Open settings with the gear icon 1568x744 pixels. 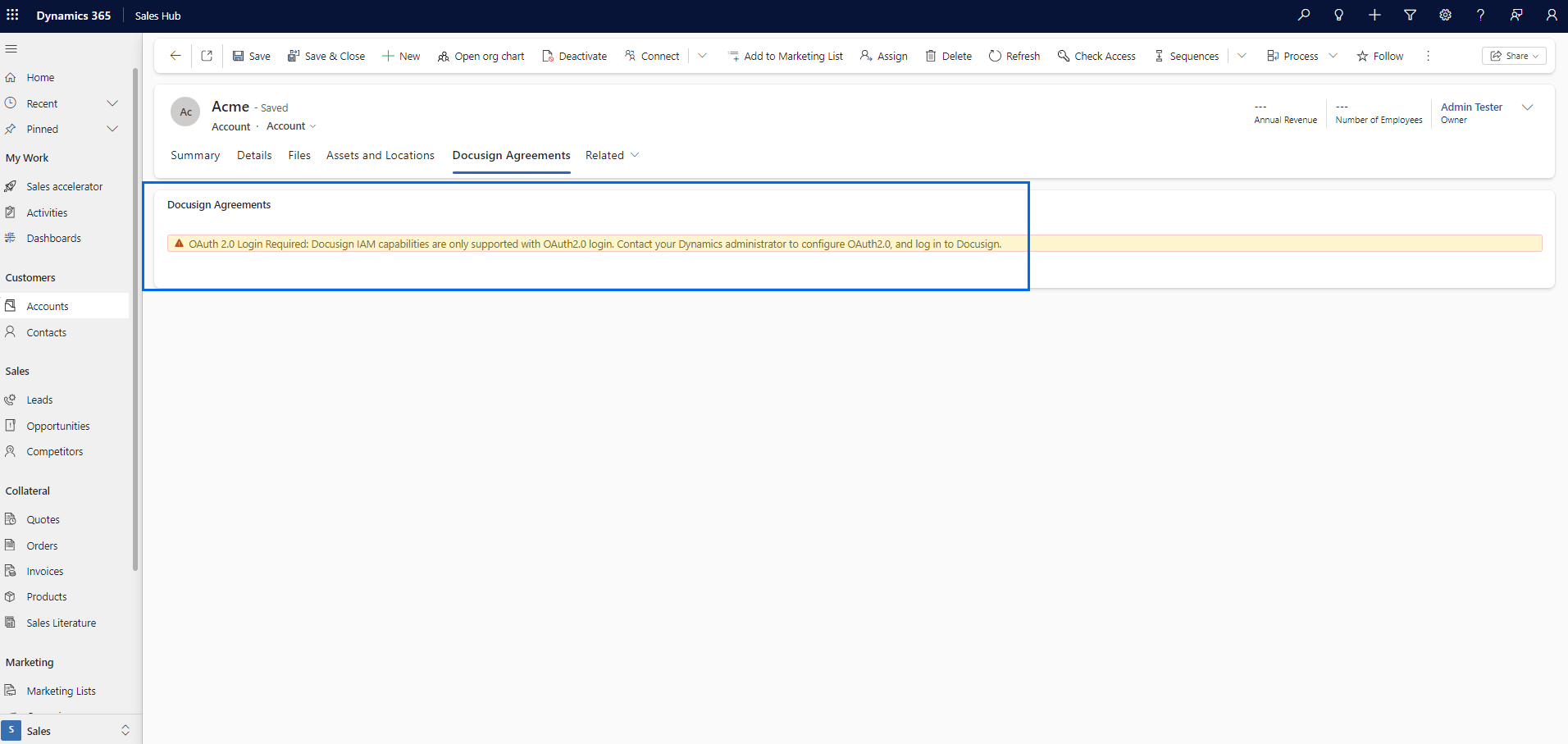(x=1445, y=15)
